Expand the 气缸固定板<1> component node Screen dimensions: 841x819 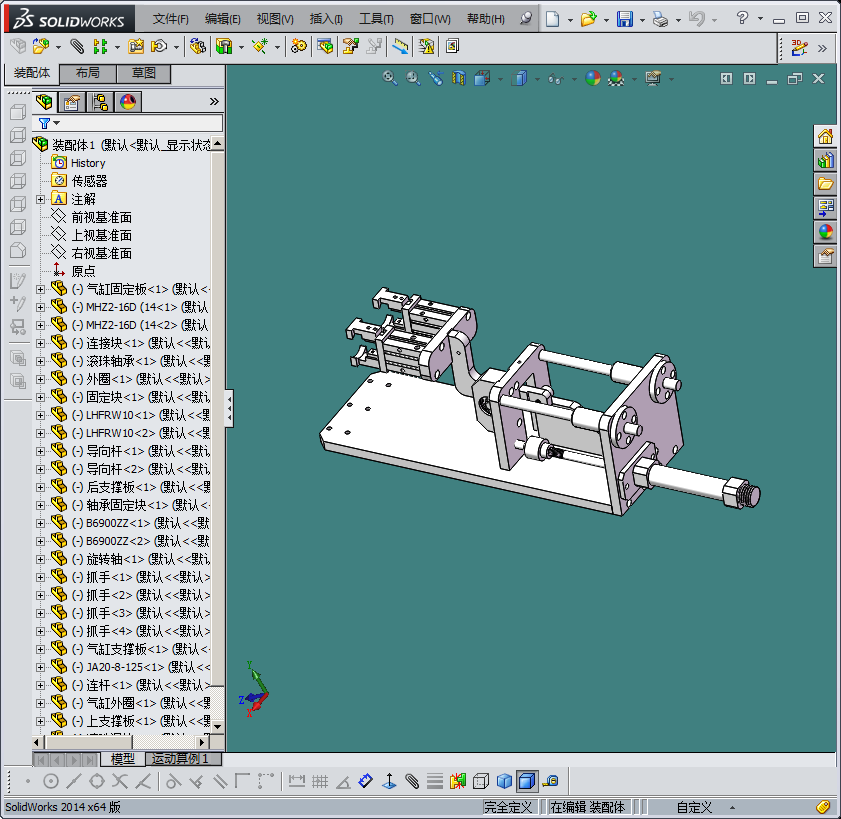point(41,289)
